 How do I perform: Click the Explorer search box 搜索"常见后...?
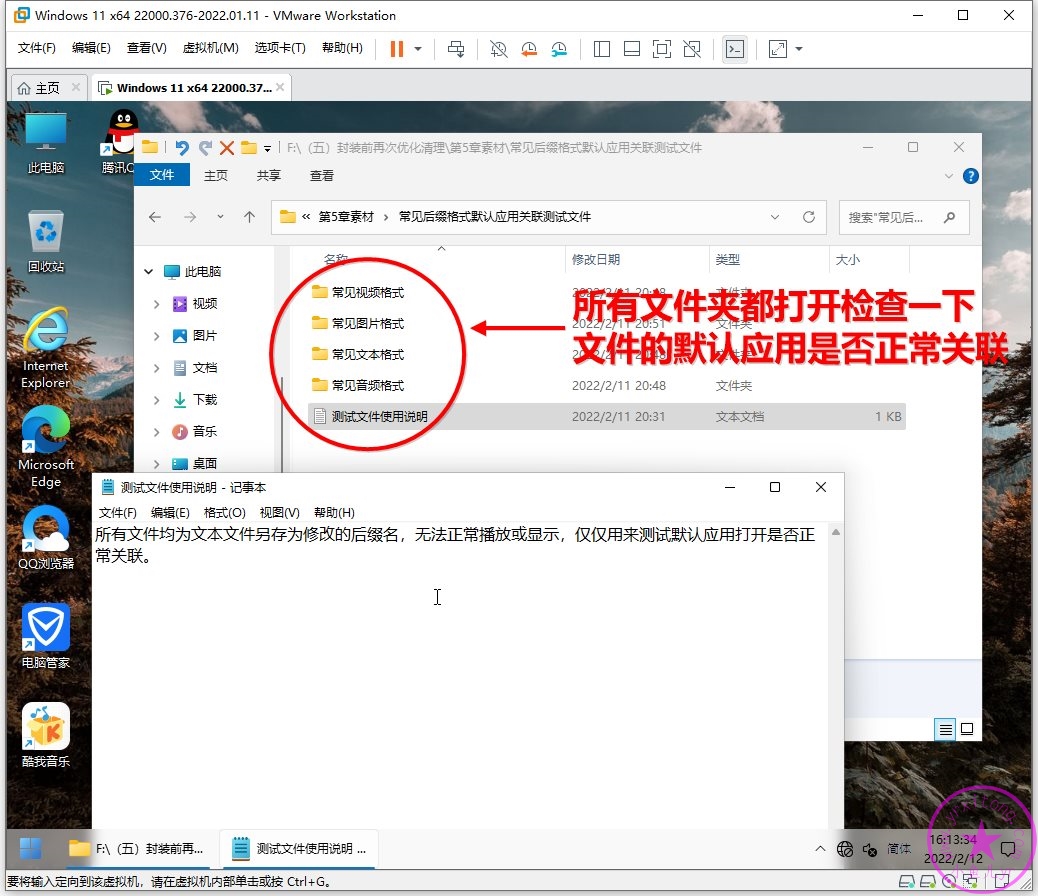[904, 217]
